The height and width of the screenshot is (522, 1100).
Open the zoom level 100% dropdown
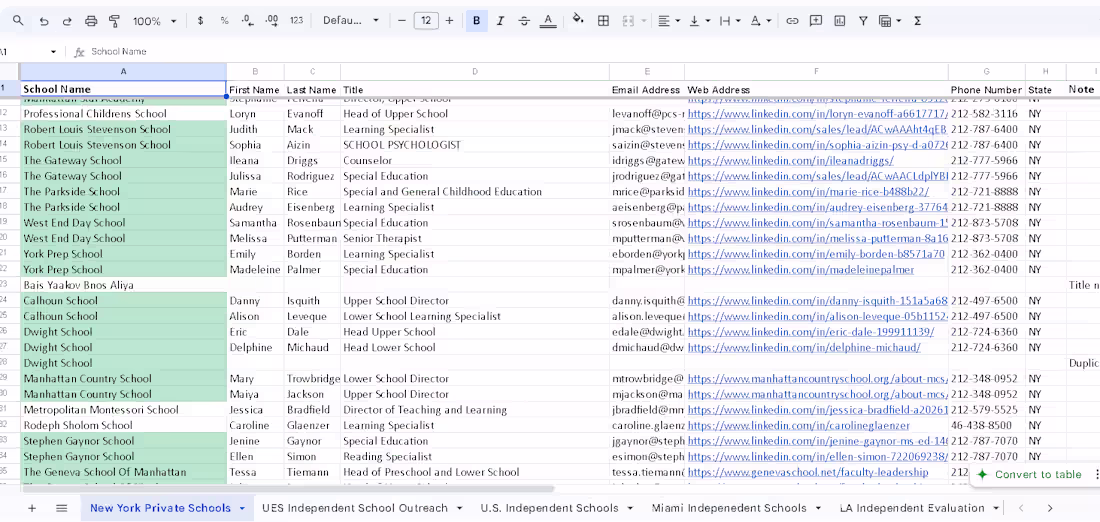[x=154, y=21]
